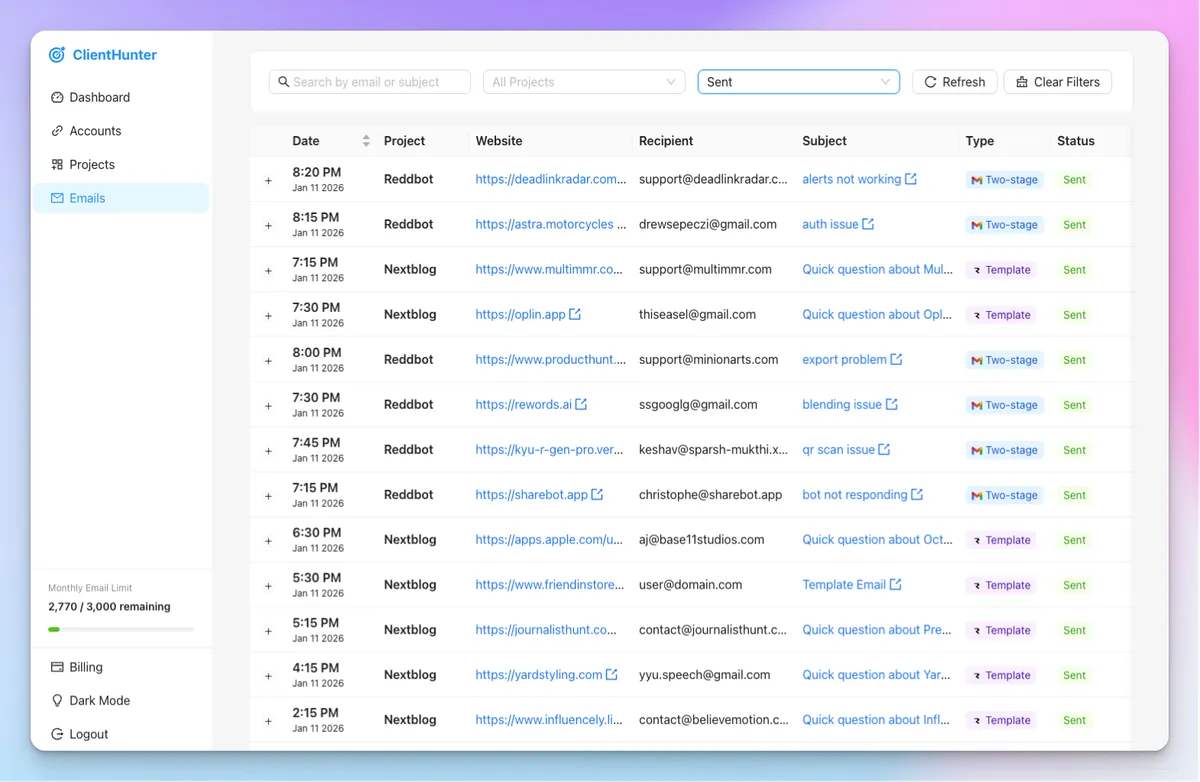The height and width of the screenshot is (782, 1200).
Task: Go to Dashboard in sidebar
Action: pos(121,97)
